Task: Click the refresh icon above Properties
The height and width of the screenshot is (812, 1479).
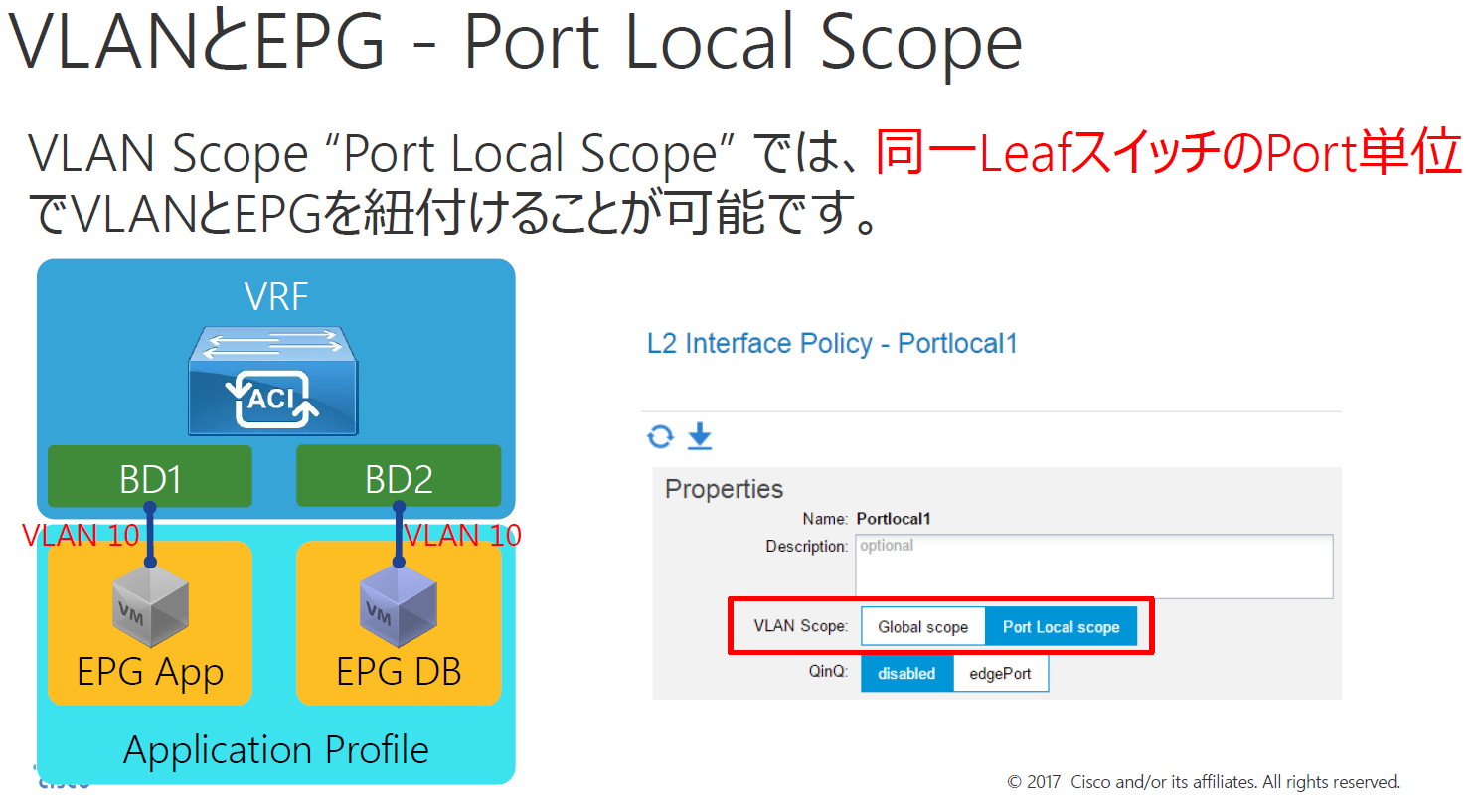Action: pyautogui.click(x=660, y=436)
